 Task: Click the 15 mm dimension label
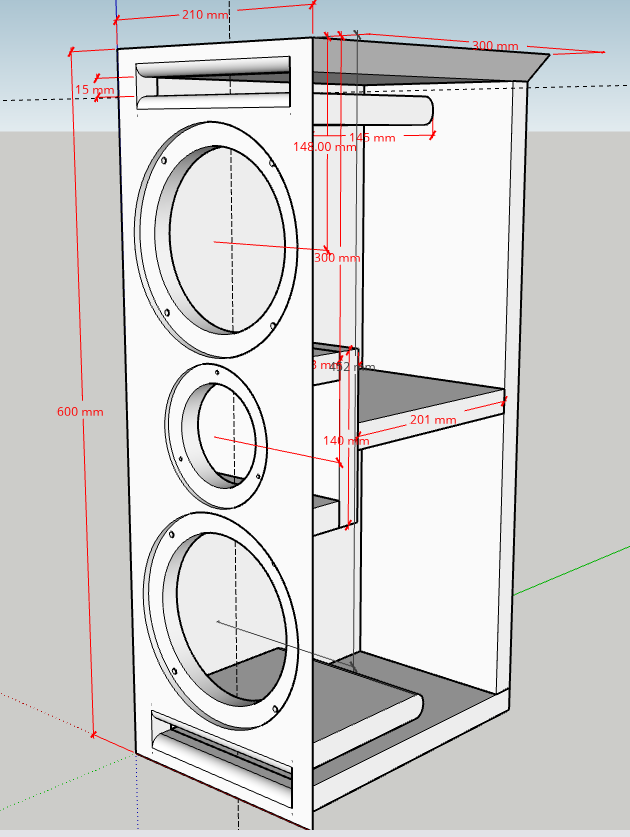pos(94,90)
